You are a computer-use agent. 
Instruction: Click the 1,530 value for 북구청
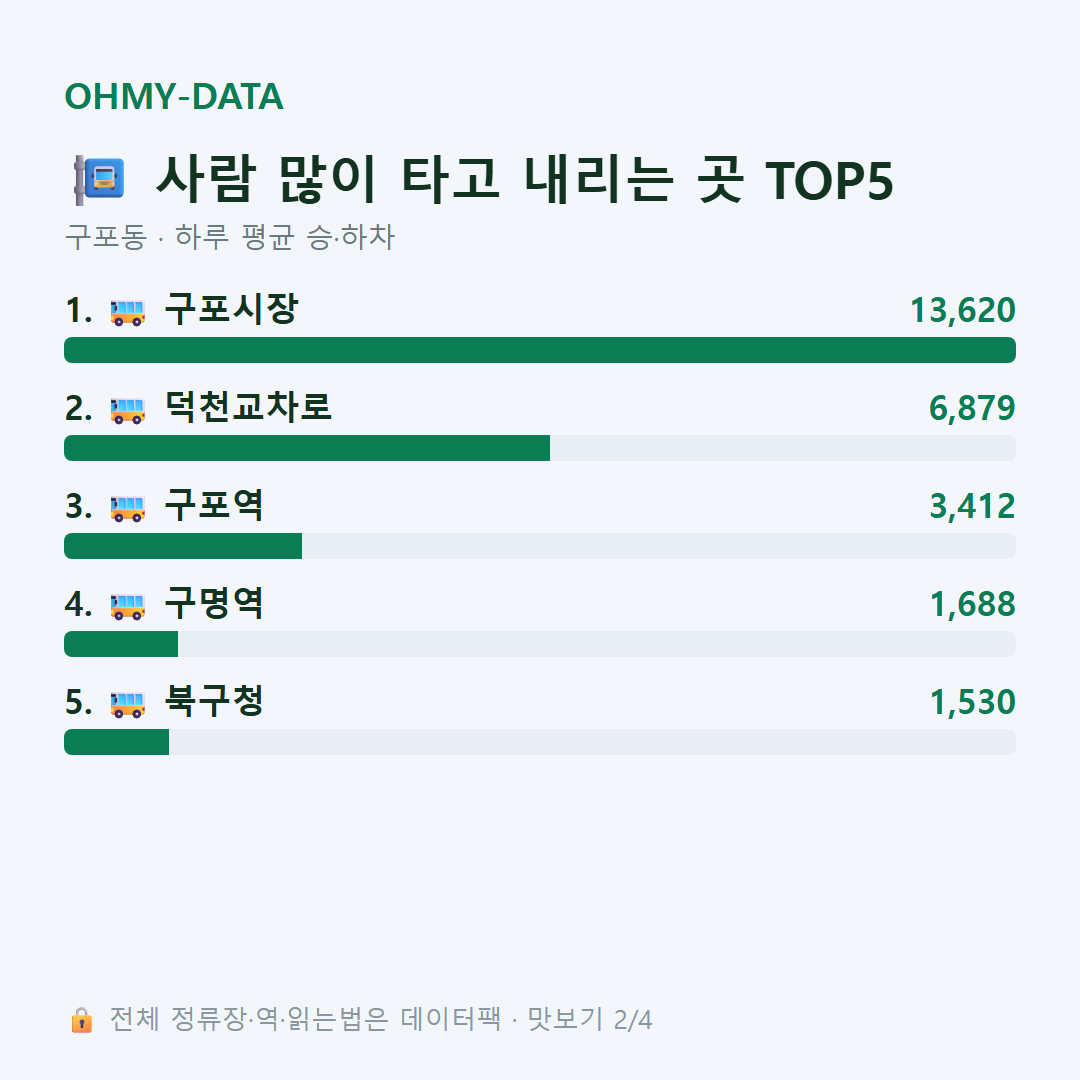point(973,703)
